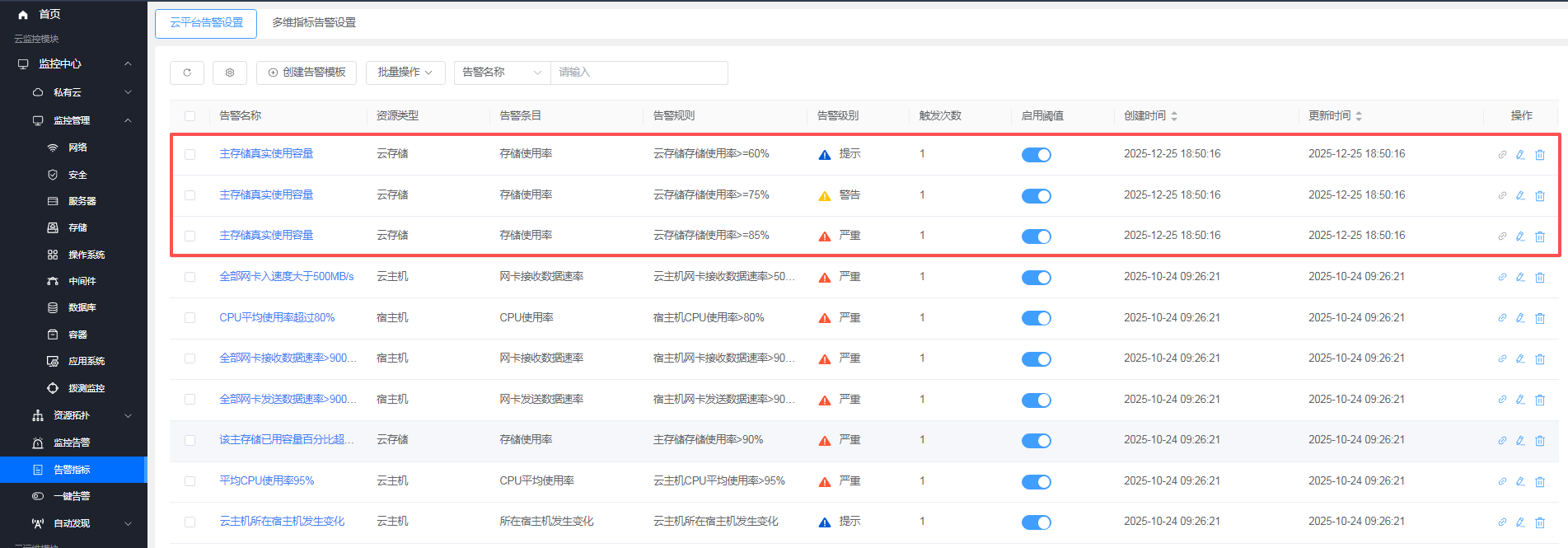
Task: Open the 全部网卡入速度大于500MB/s alarm link
Action: (x=287, y=277)
